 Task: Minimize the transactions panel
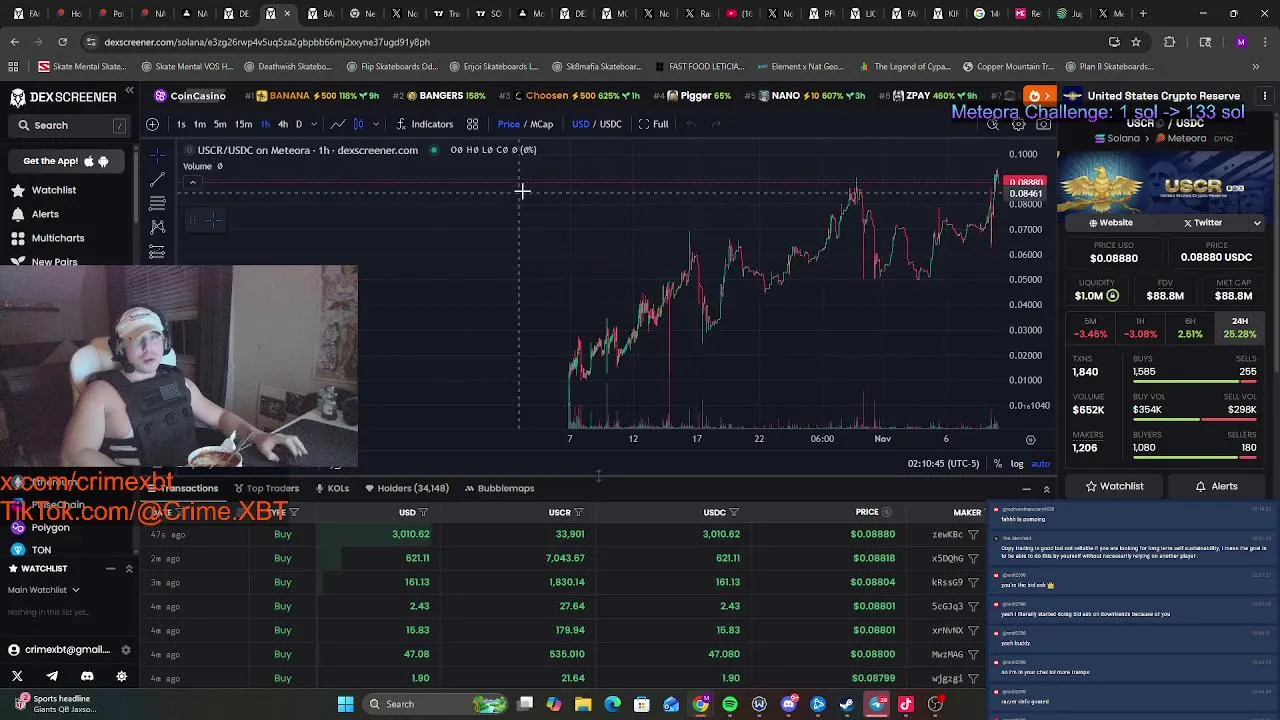tap(1026, 489)
